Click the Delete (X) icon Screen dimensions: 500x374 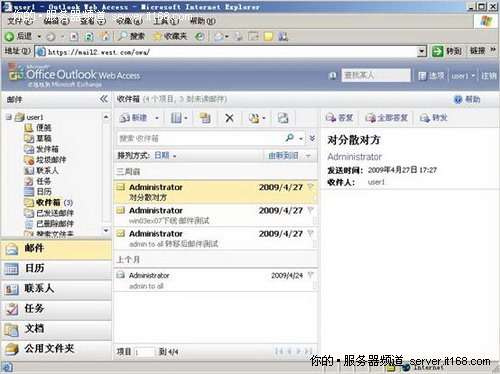pos(229,118)
